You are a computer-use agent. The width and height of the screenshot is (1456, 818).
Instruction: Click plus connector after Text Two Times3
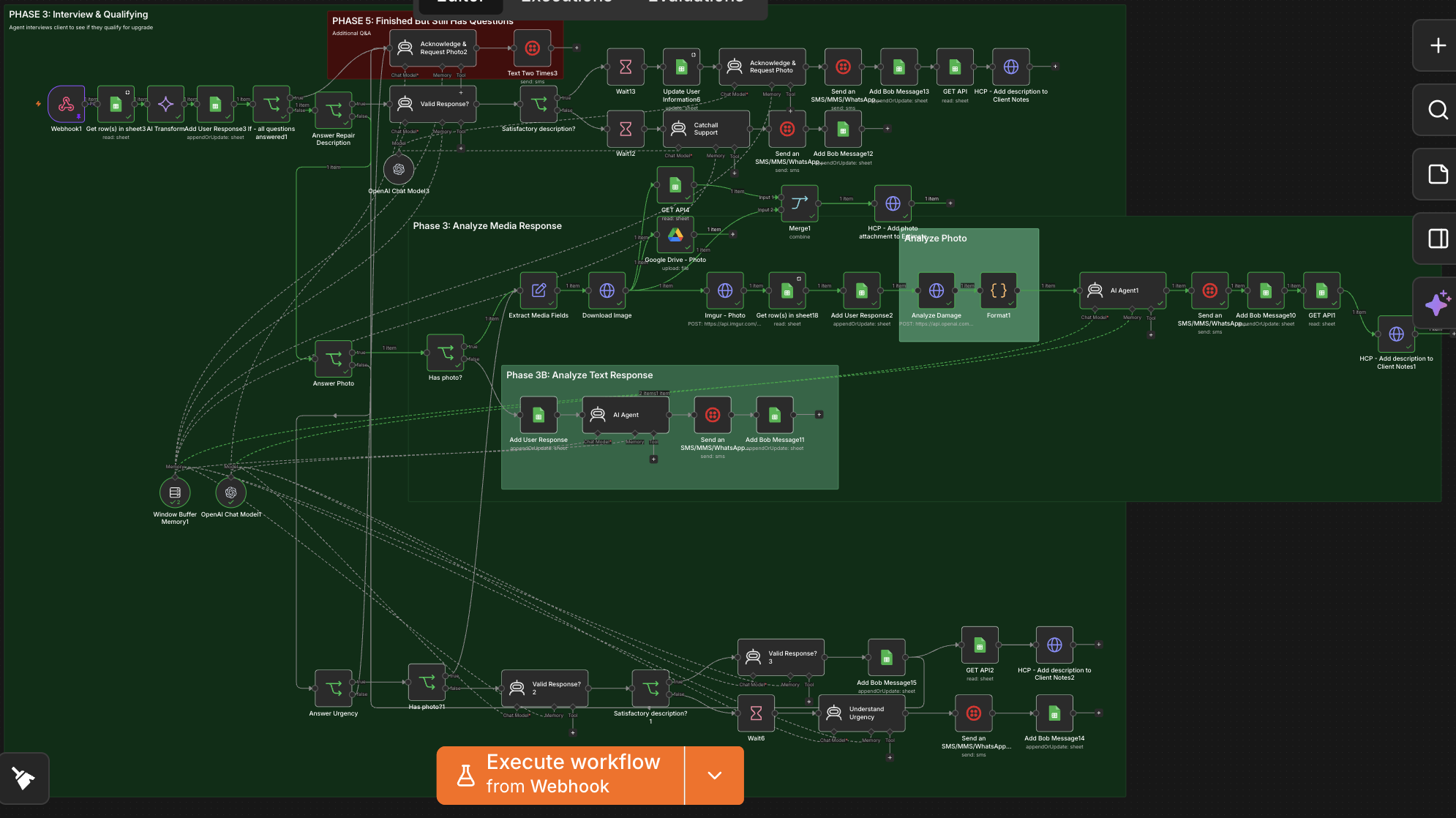(x=577, y=48)
